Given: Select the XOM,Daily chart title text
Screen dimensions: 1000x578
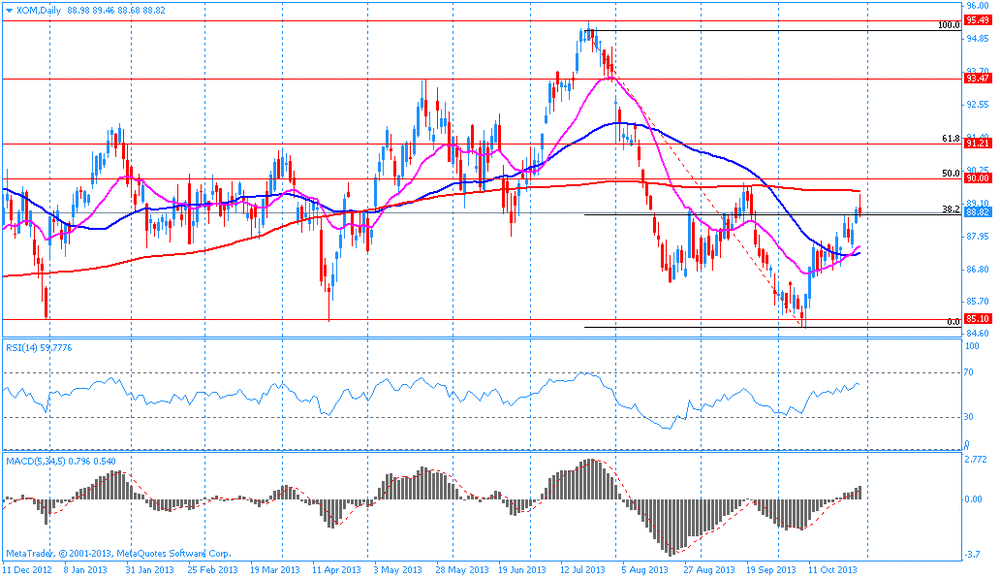Looking at the screenshot, I should 38,11.
